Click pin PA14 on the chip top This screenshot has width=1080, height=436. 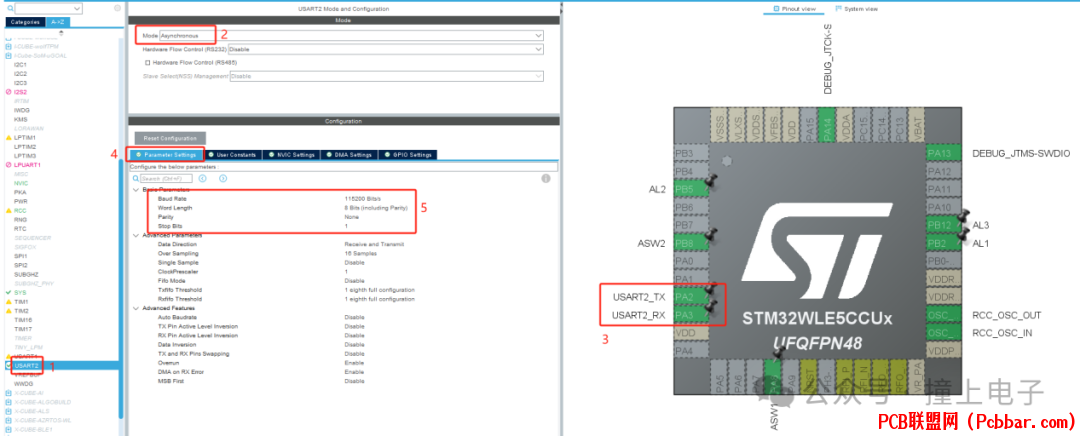pos(829,126)
